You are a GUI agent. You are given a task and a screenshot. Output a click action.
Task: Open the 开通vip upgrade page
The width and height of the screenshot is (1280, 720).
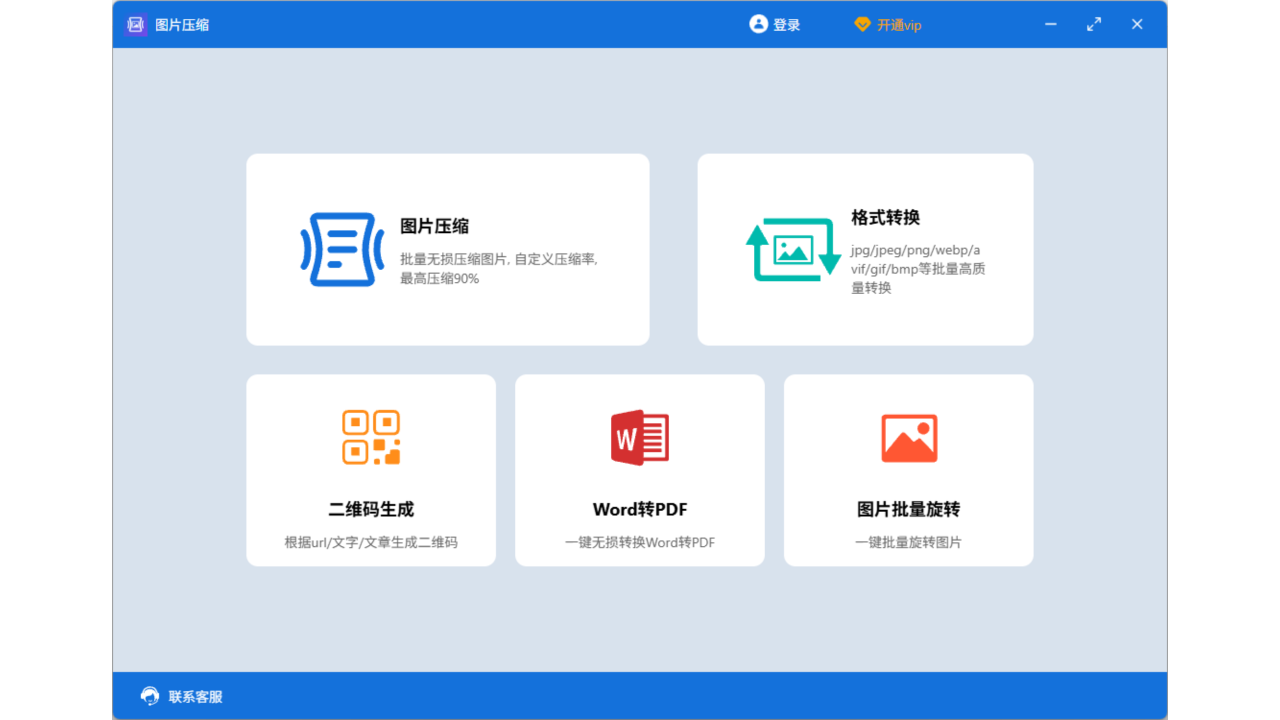tap(898, 24)
